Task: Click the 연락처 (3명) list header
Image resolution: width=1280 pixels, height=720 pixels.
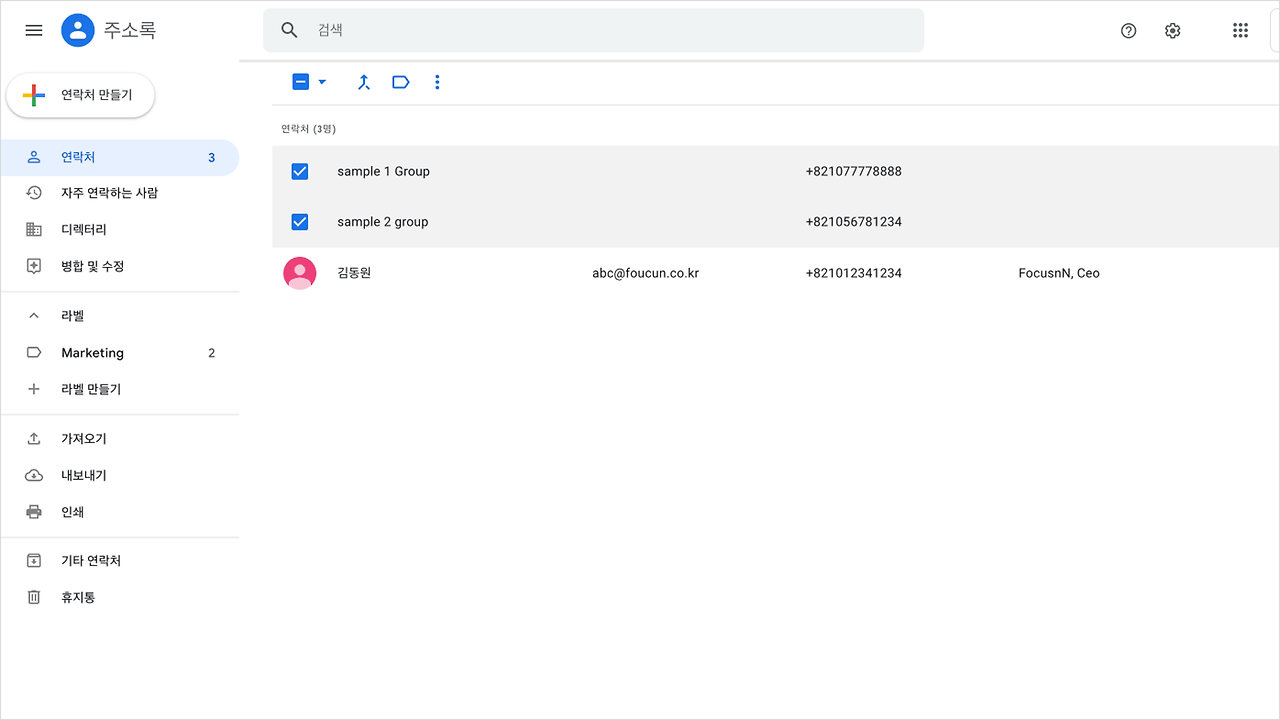Action: [x=308, y=129]
